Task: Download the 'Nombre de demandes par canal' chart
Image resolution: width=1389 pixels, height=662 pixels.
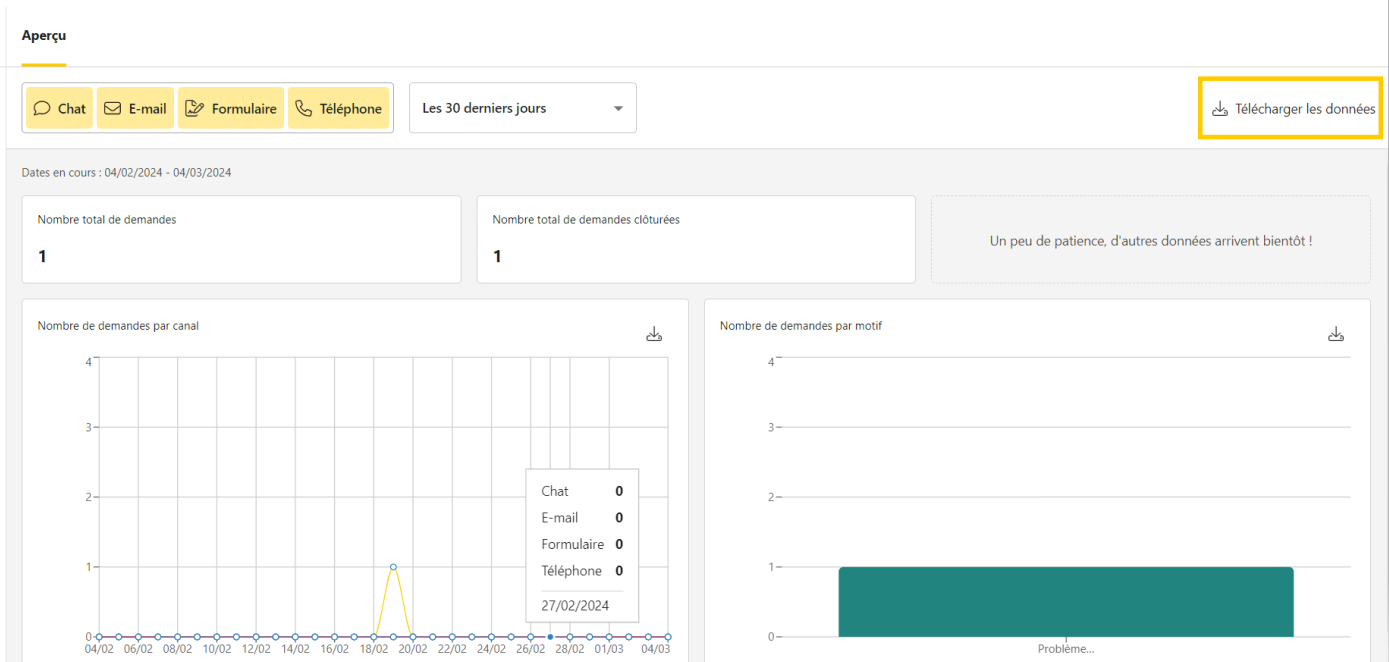Action: (x=654, y=334)
